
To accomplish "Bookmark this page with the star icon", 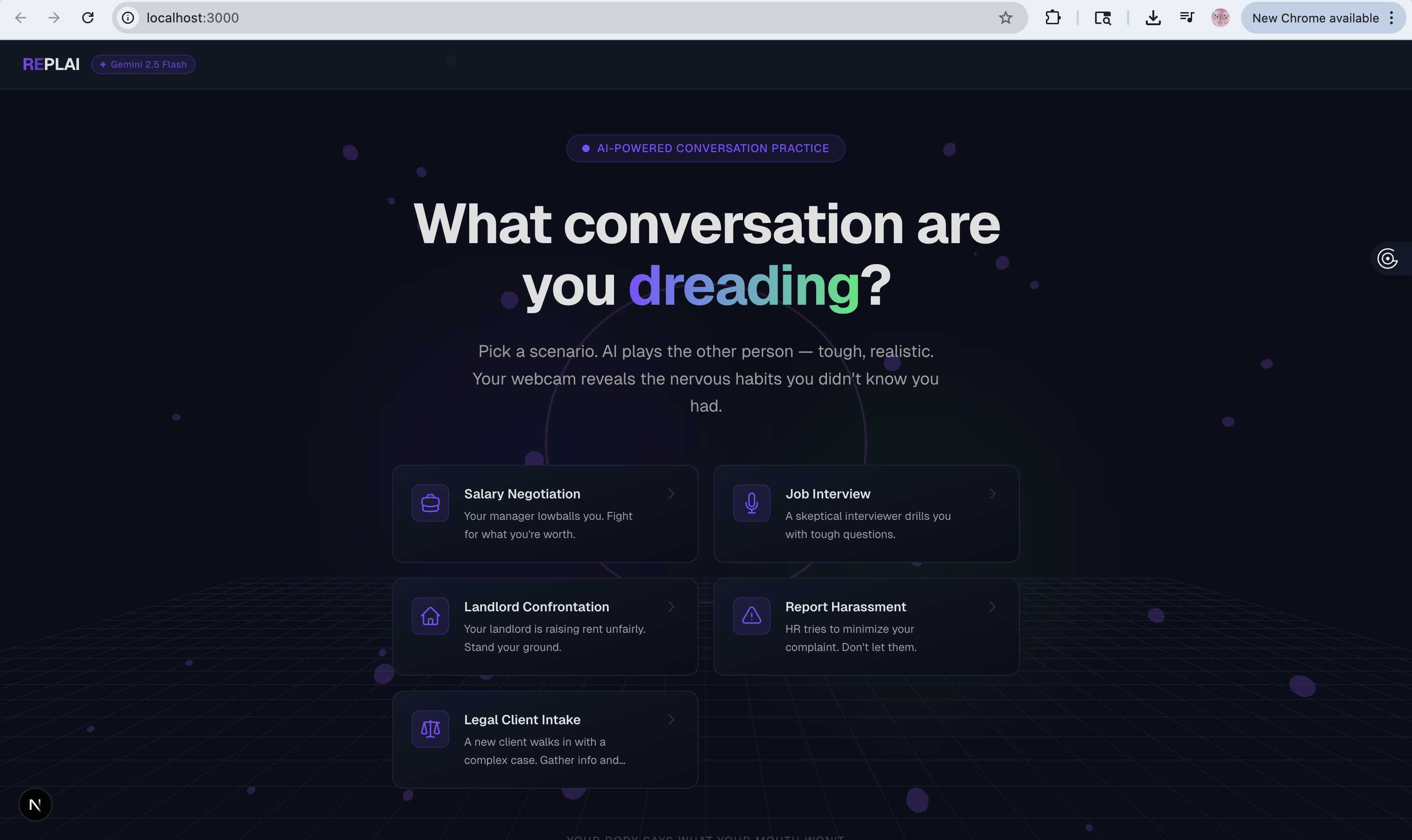I will [1005, 18].
